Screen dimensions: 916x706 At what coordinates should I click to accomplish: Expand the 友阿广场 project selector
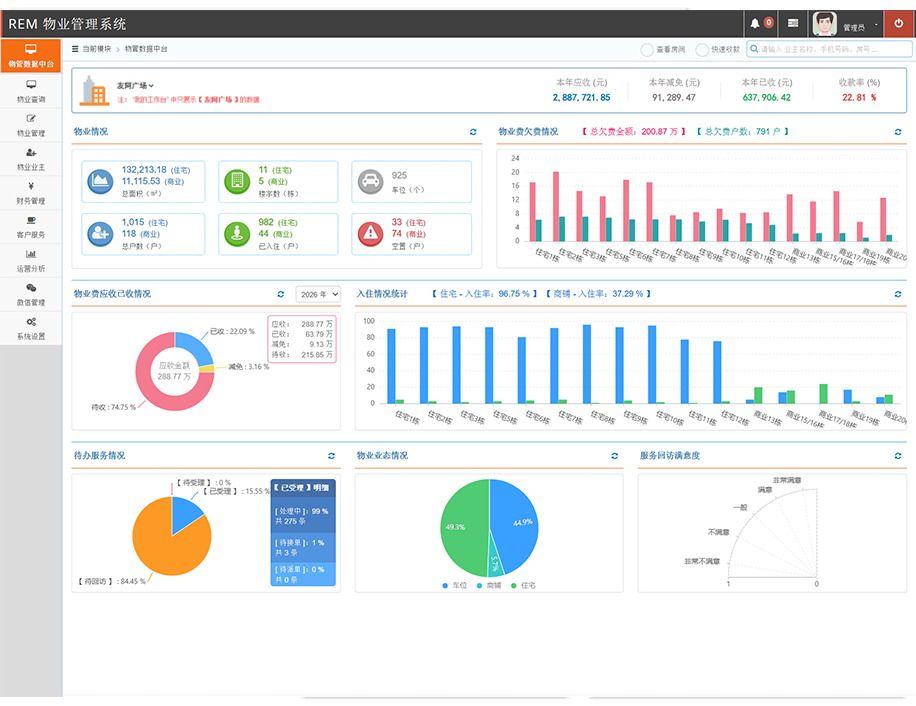pos(135,85)
